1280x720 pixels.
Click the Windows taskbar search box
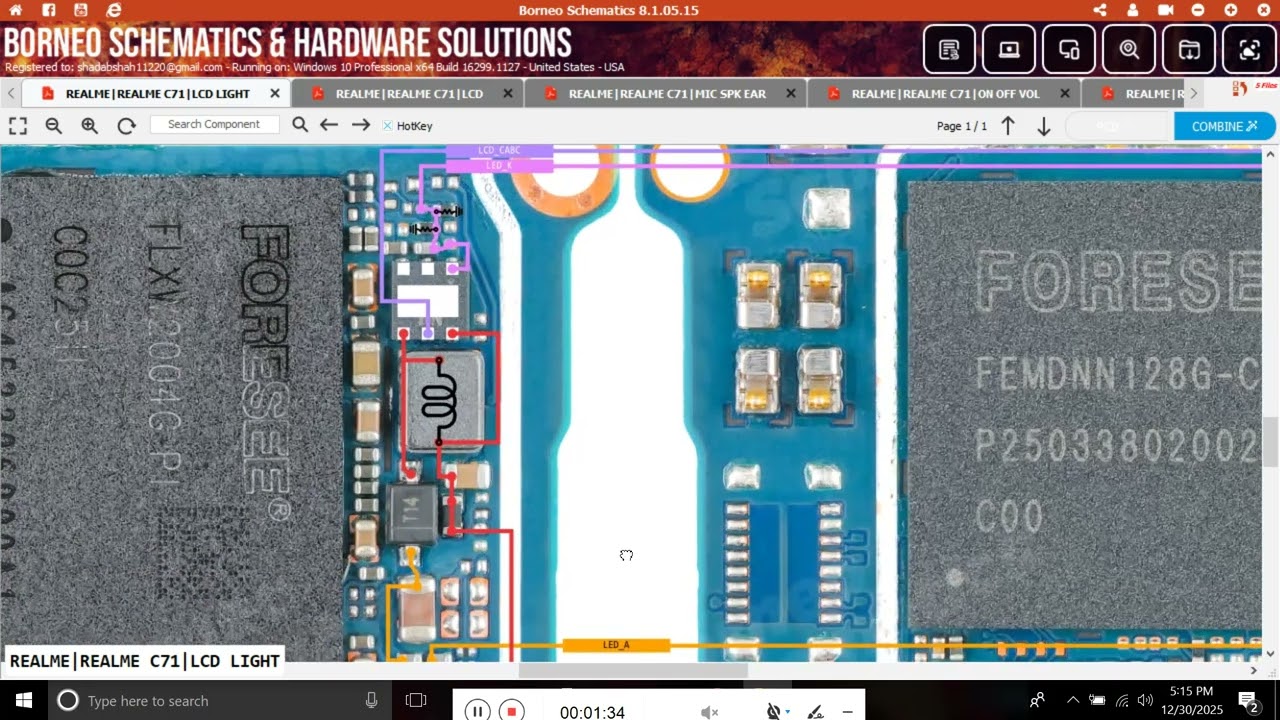(x=221, y=700)
